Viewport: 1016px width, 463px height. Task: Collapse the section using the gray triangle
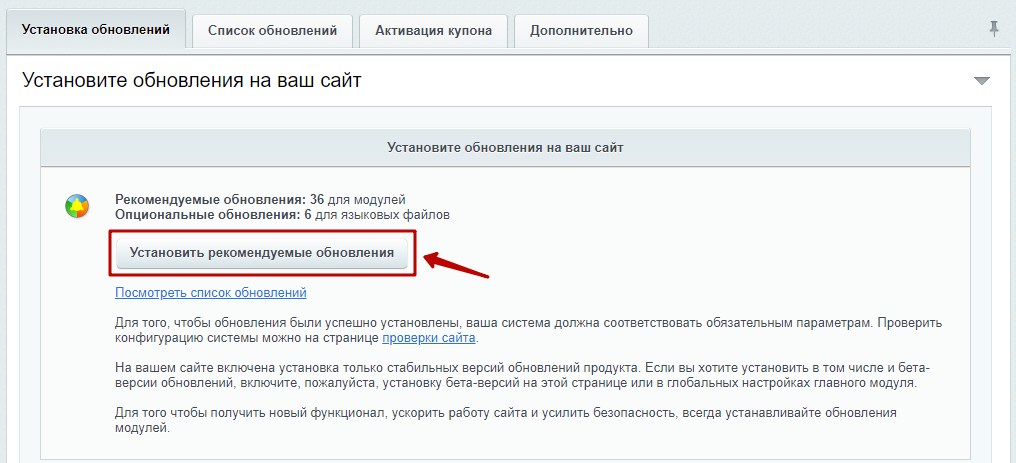coord(981,81)
